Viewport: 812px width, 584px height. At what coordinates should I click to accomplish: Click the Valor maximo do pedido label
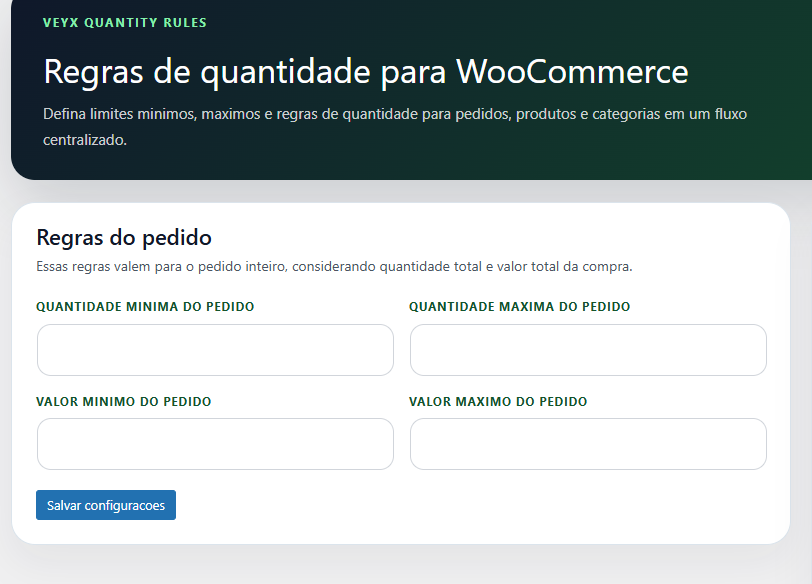pos(497,401)
